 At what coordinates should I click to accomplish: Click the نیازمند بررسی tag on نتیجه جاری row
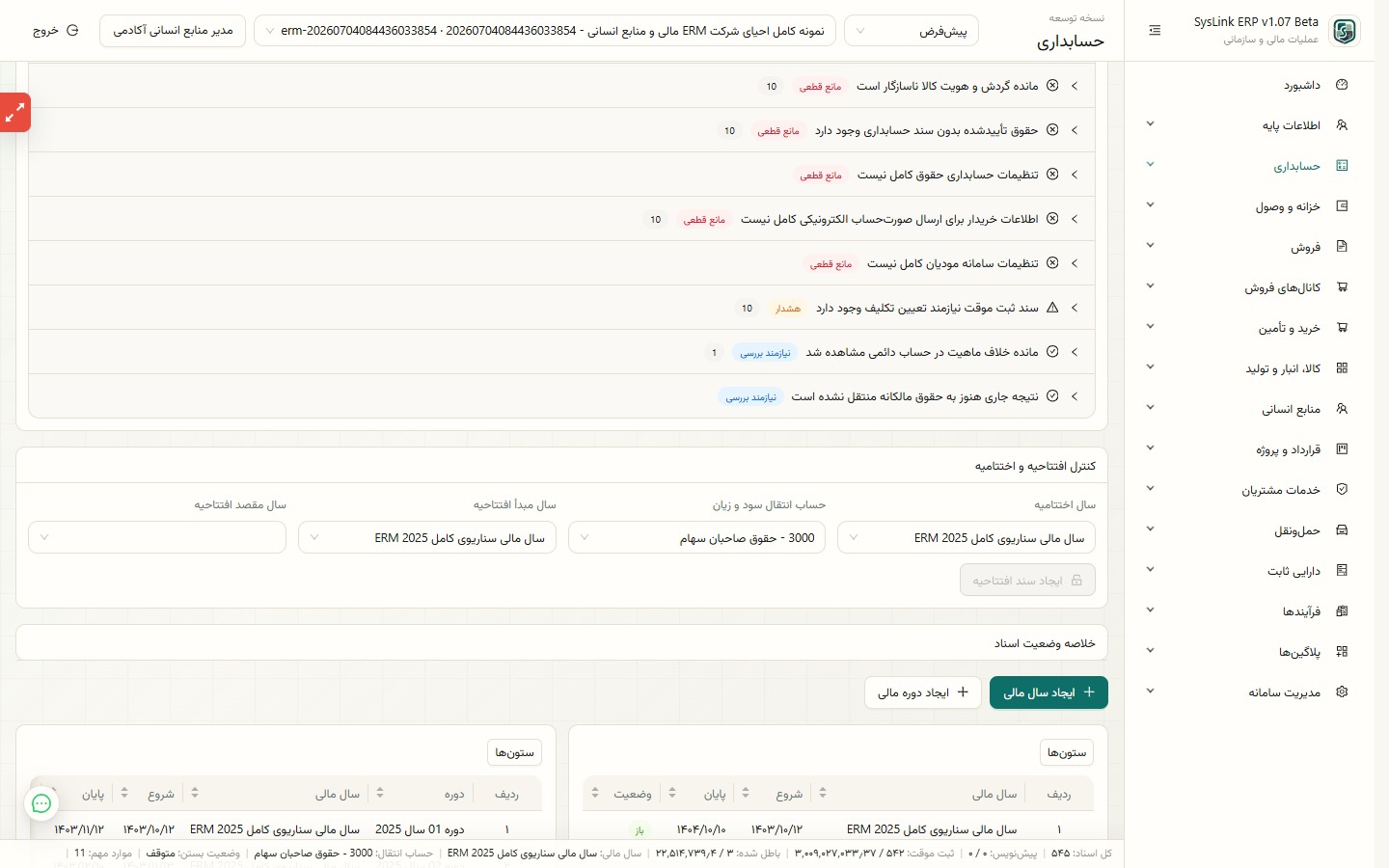(x=750, y=397)
